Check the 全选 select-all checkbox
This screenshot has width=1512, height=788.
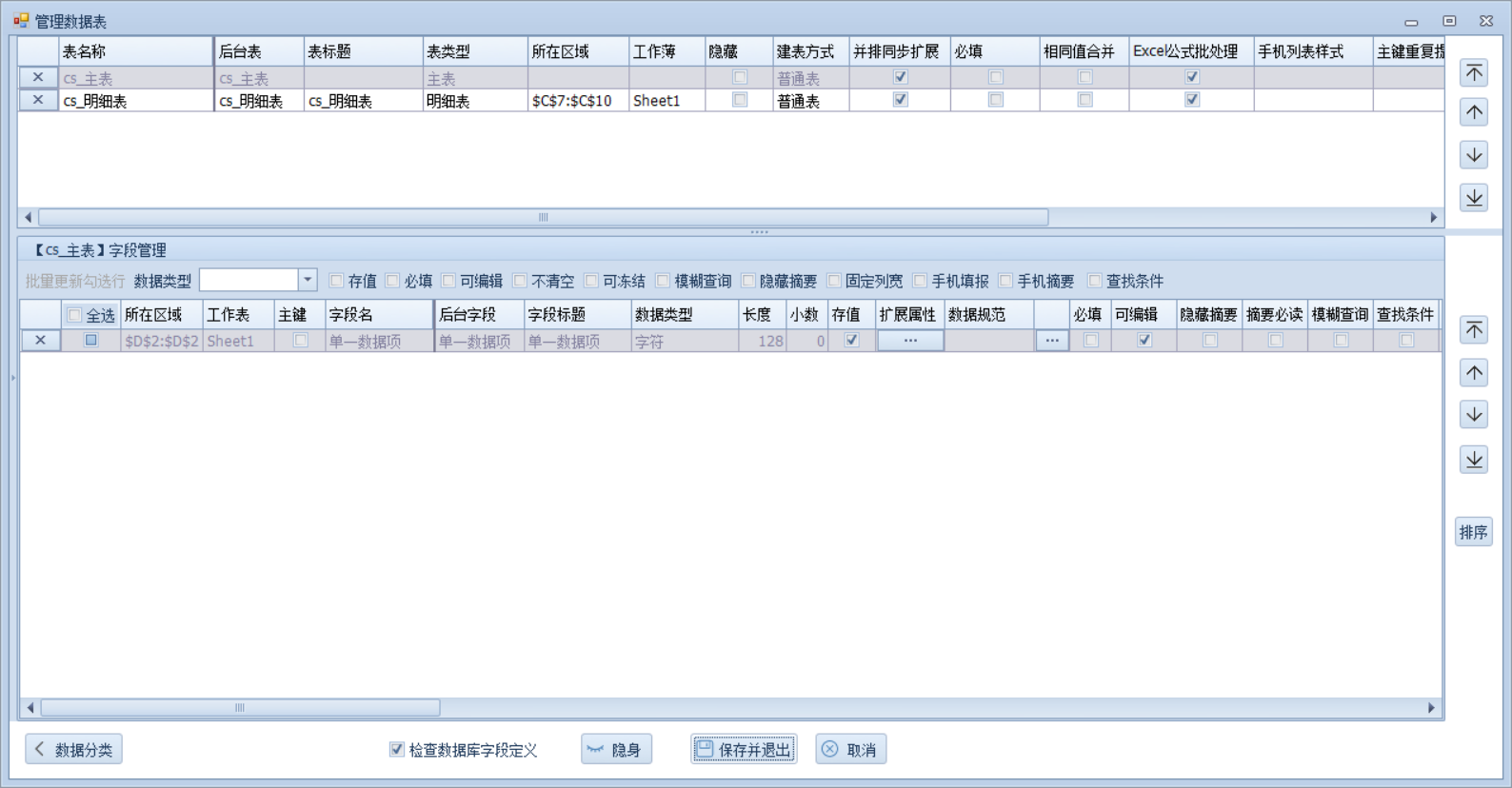(74, 315)
